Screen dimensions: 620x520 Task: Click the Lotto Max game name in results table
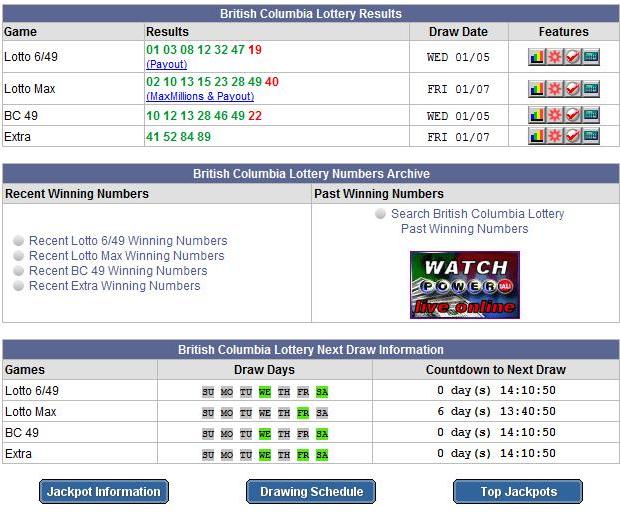pos(30,89)
